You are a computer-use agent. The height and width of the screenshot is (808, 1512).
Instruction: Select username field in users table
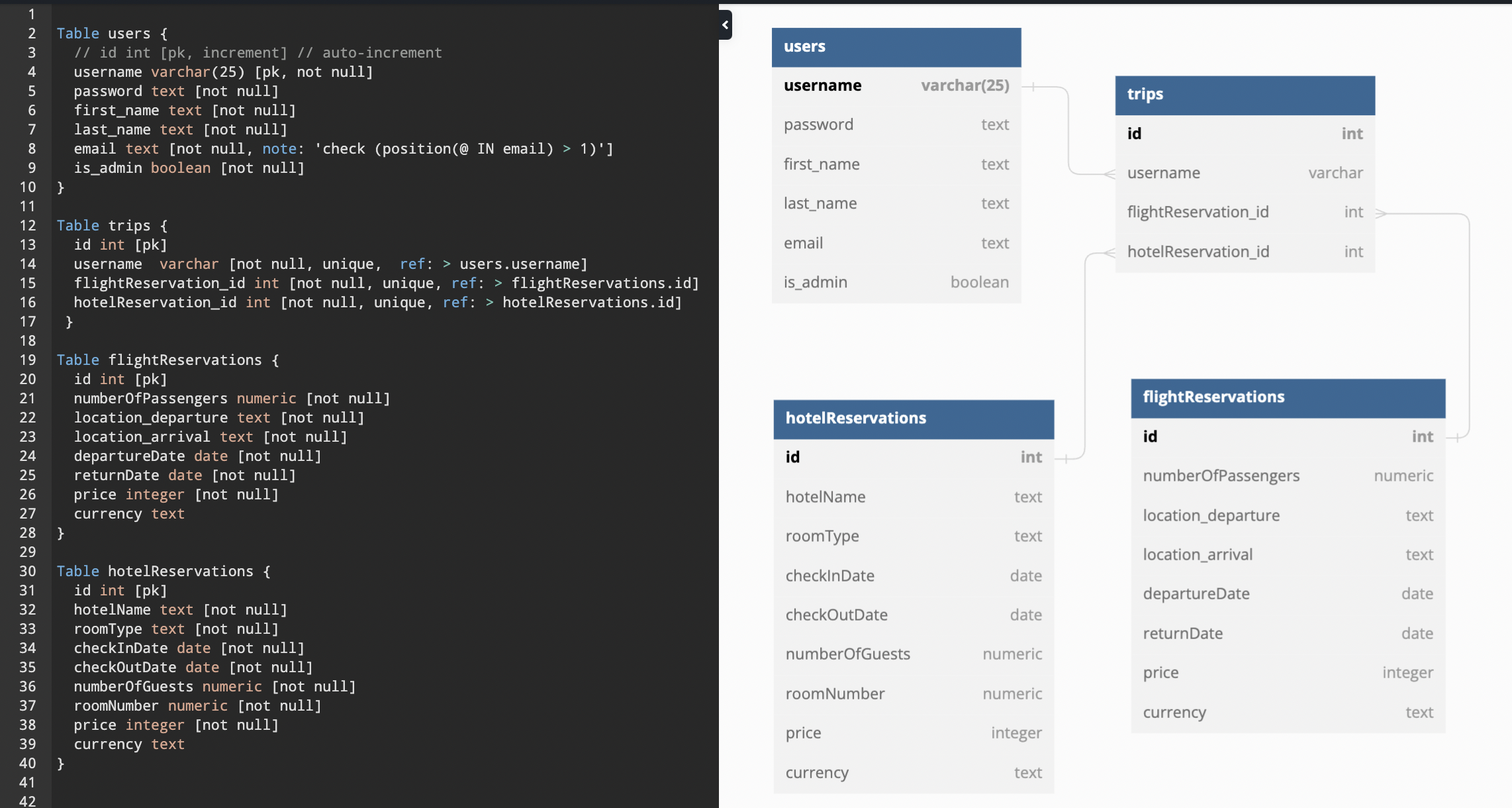[x=896, y=86]
